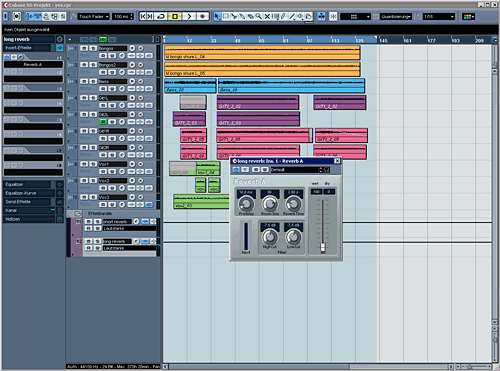This screenshot has height=371, width=500.
Task: Toggle power button in Reverb A window
Action: point(236,170)
